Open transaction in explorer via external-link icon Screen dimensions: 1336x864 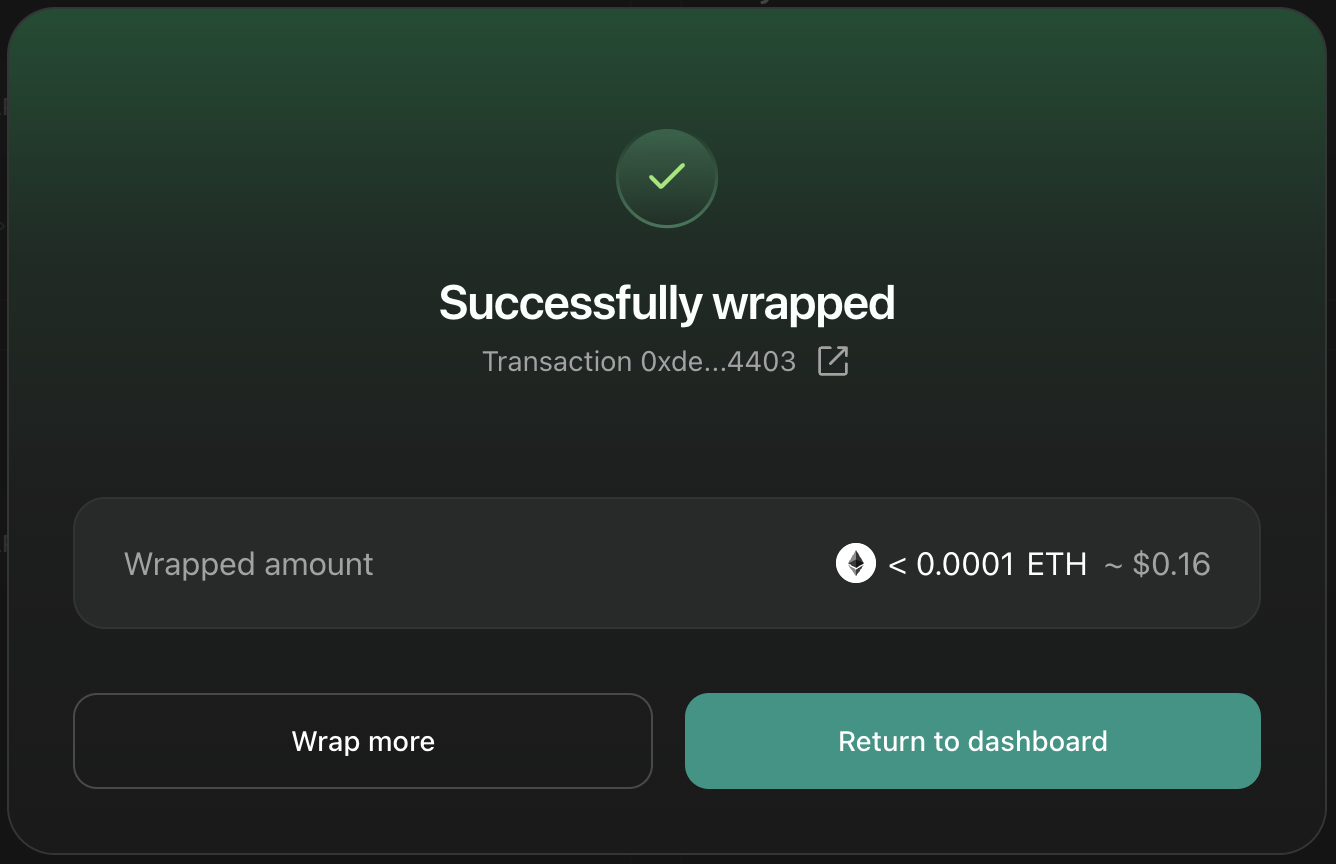point(833,361)
